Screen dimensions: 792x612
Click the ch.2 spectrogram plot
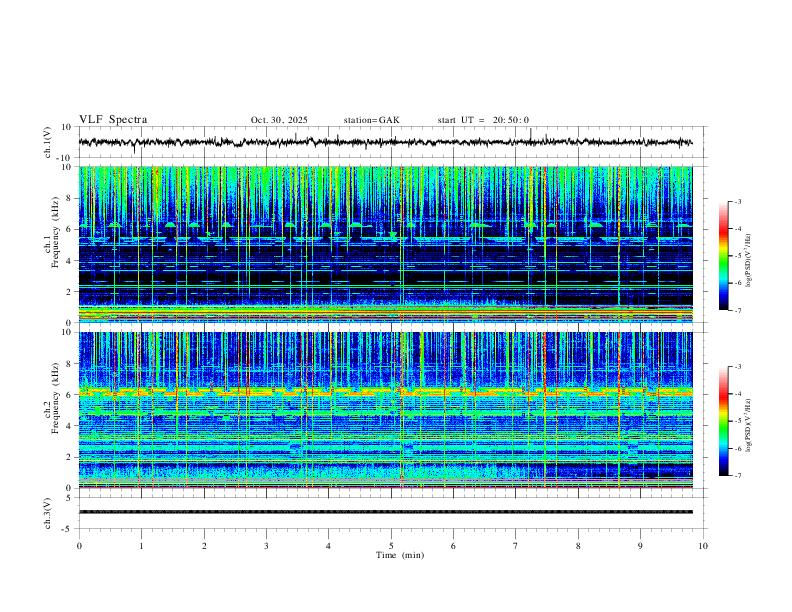coord(385,410)
